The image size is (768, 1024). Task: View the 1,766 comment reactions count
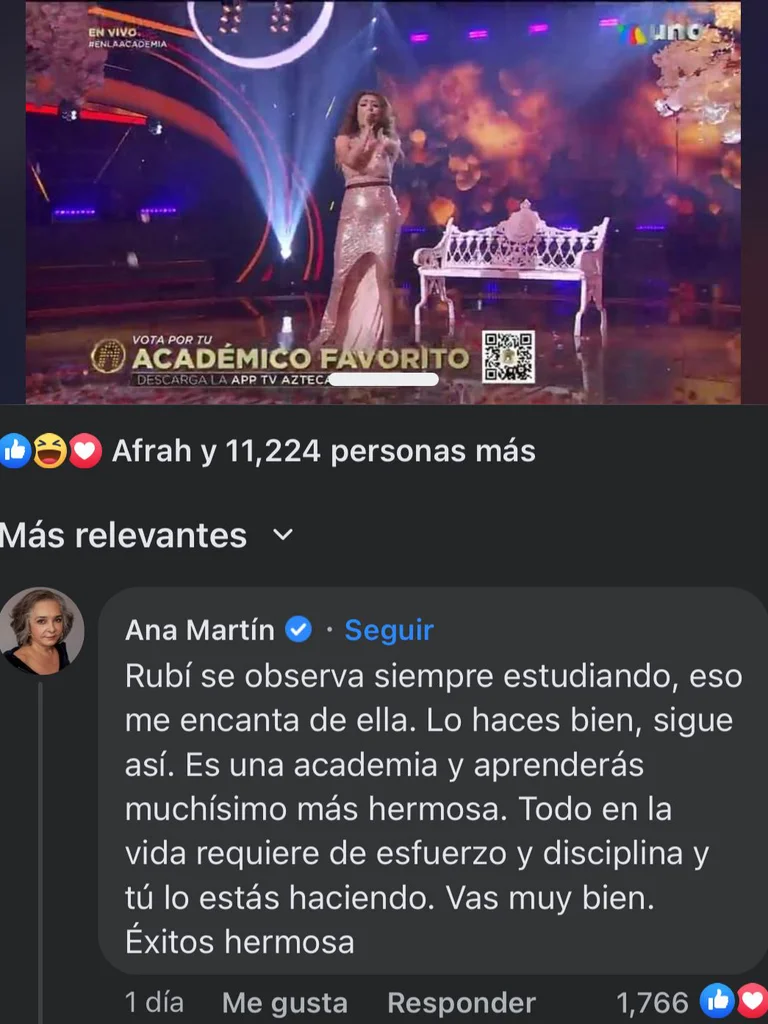tap(652, 1003)
